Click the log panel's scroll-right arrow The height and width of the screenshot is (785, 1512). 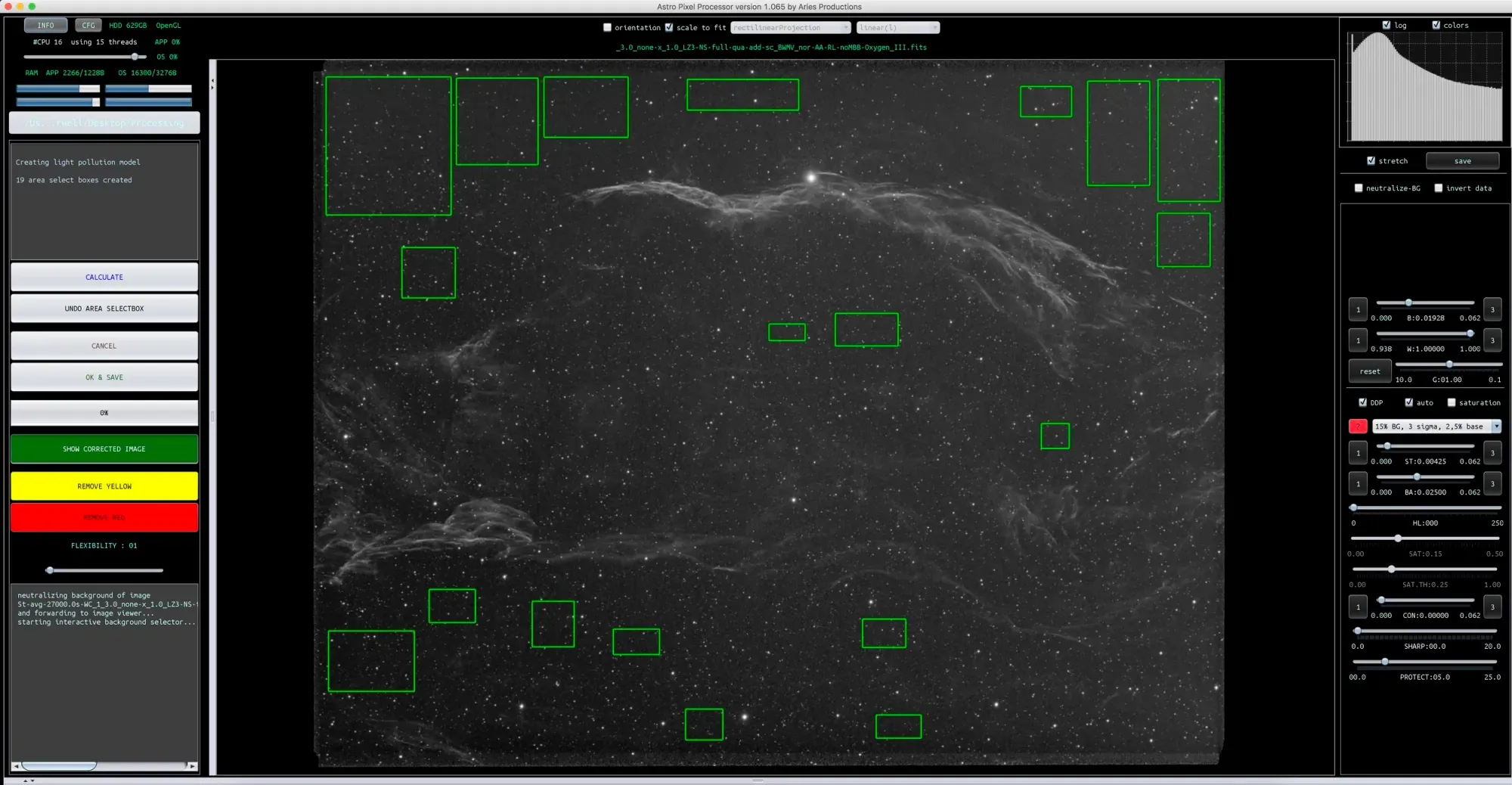tap(192, 766)
